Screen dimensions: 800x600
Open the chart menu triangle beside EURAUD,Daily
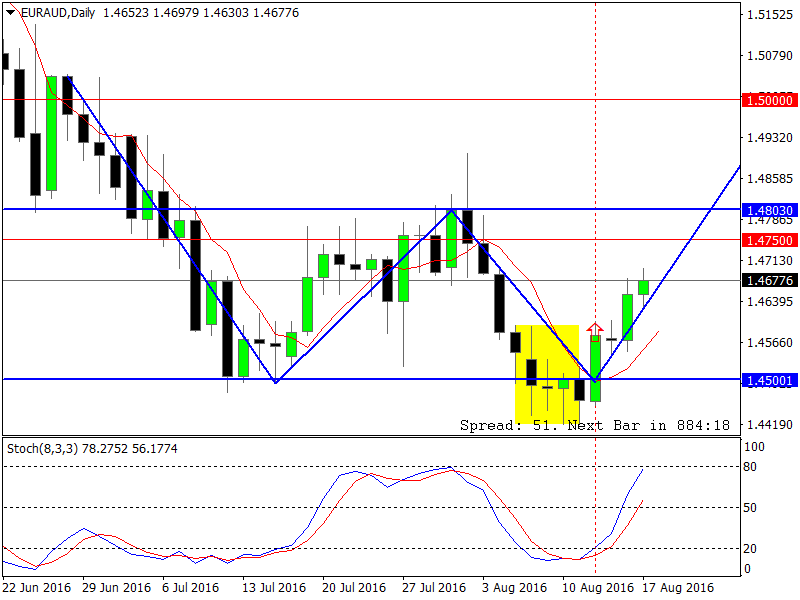tap(10, 12)
